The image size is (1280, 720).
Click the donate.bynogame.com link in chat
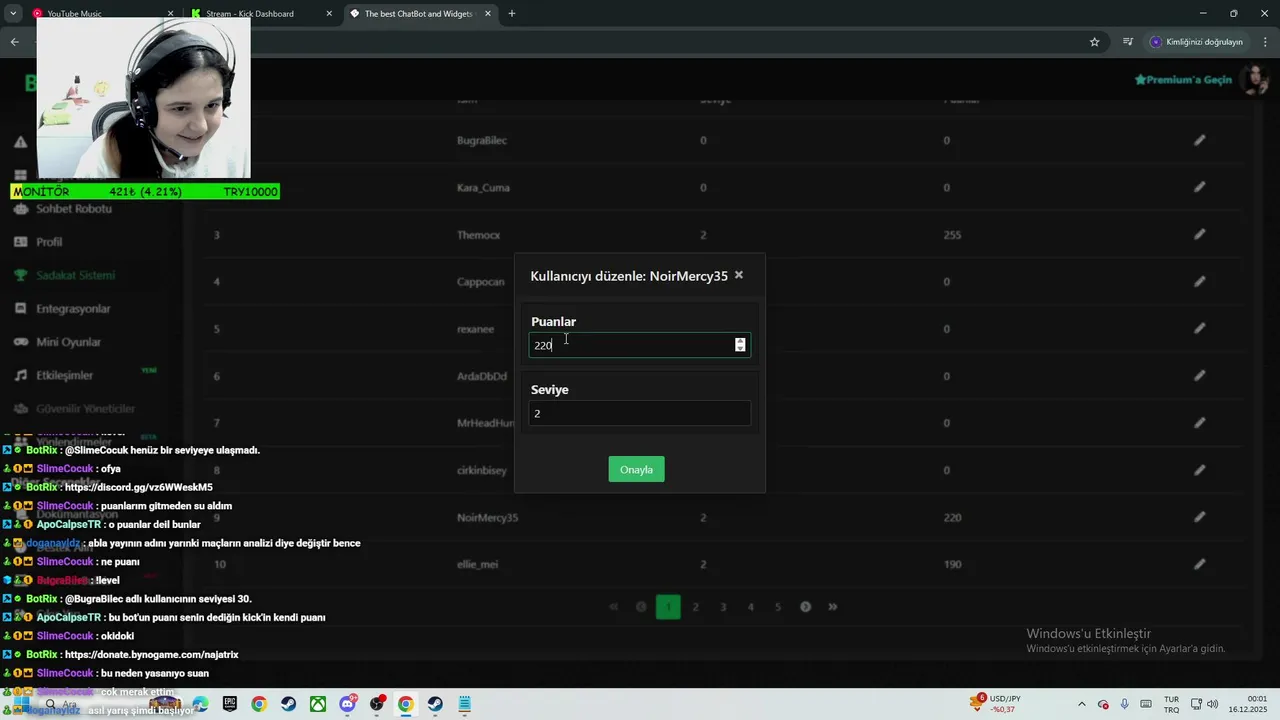(x=151, y=655)
